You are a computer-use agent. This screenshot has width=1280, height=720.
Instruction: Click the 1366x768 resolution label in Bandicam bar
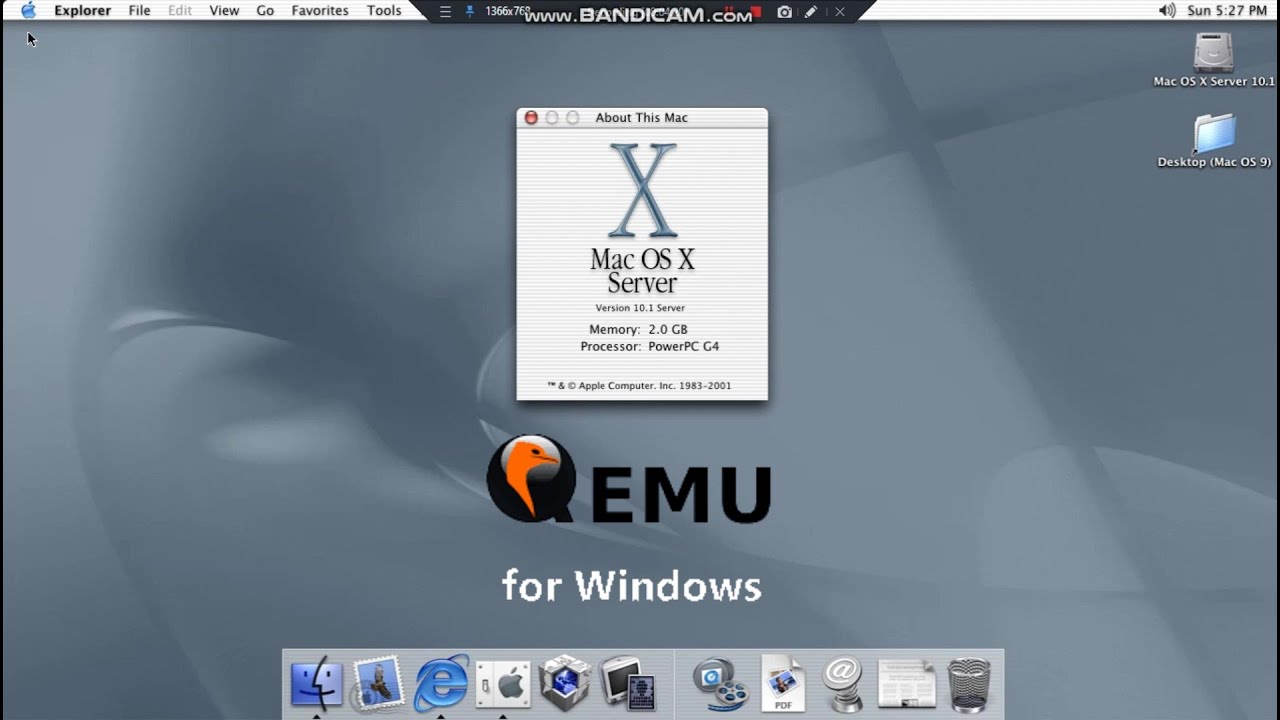tap(507, 11)
